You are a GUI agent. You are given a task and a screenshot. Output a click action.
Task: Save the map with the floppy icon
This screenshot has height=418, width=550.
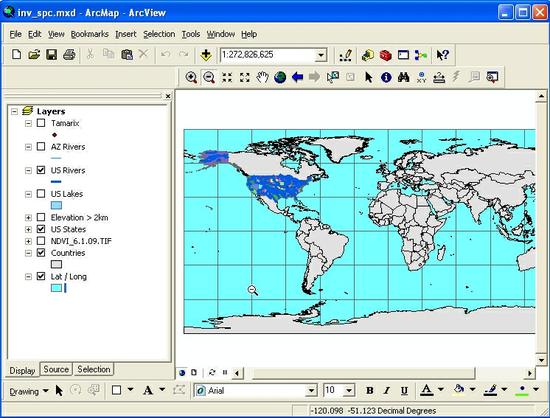click(52, 55)
